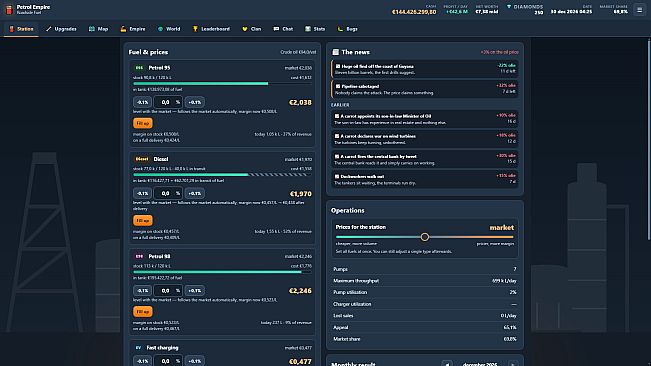Open the Leaderboard trophy icon tab
651x366 pixels.
[195, 29]
